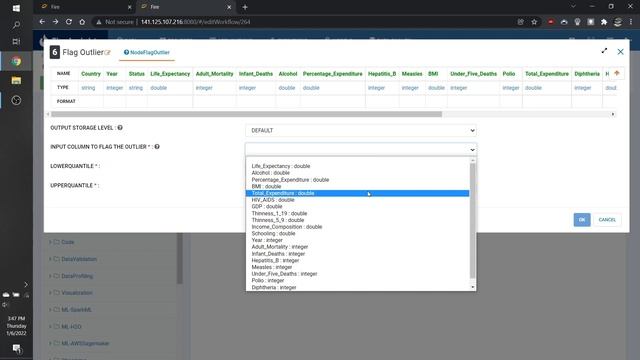Click the Country column header
The height and width of the screenshot is (360, 640).
[x=91, y=74]
